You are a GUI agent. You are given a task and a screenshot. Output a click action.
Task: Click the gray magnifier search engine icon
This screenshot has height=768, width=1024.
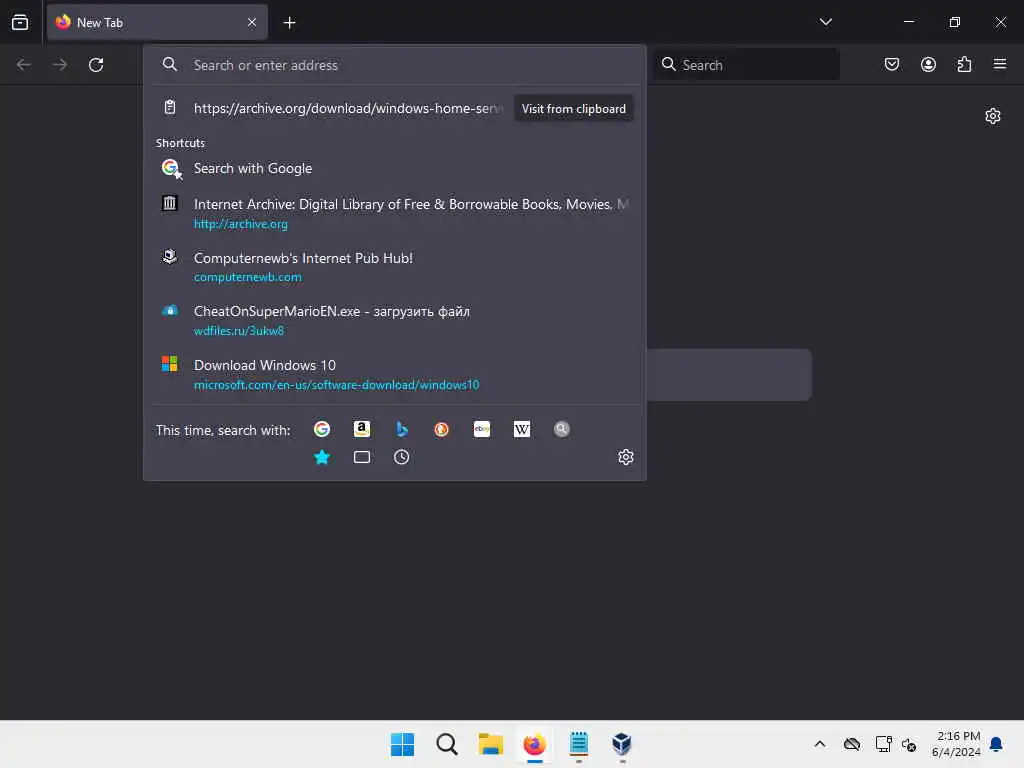click(x=562, y=429)
